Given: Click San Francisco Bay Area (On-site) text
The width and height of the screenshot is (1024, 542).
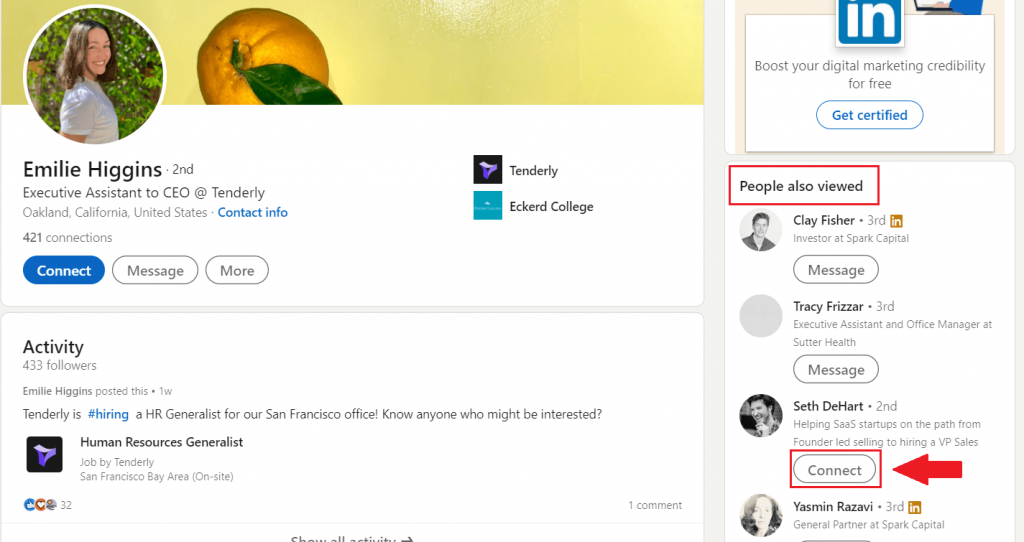Looking at the screenshot, I should 157,477.
